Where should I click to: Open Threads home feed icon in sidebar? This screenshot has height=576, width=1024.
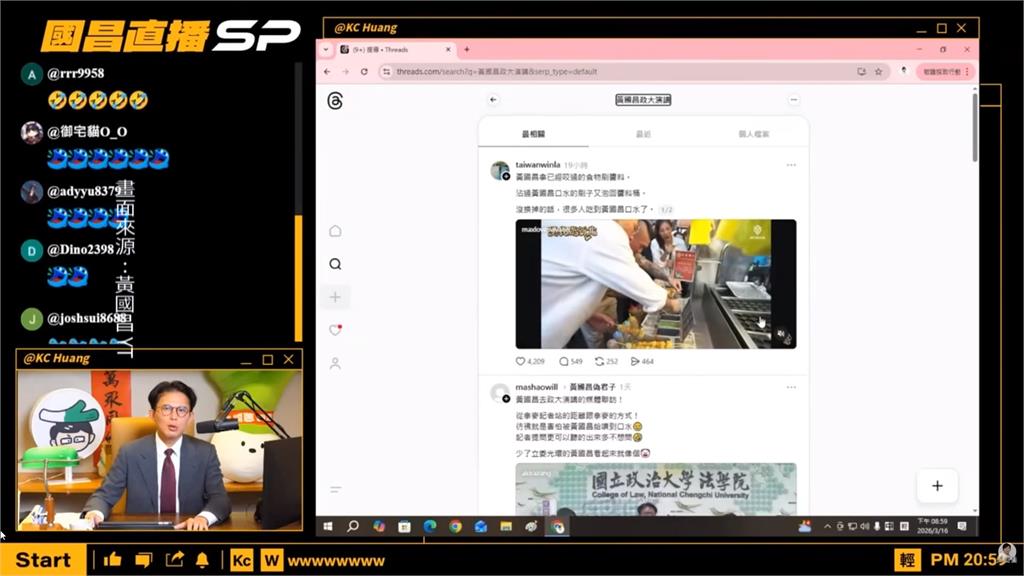click(335, 231)
